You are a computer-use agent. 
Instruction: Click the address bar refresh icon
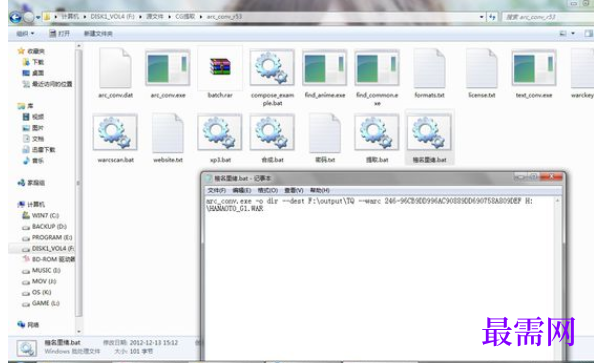492,17
